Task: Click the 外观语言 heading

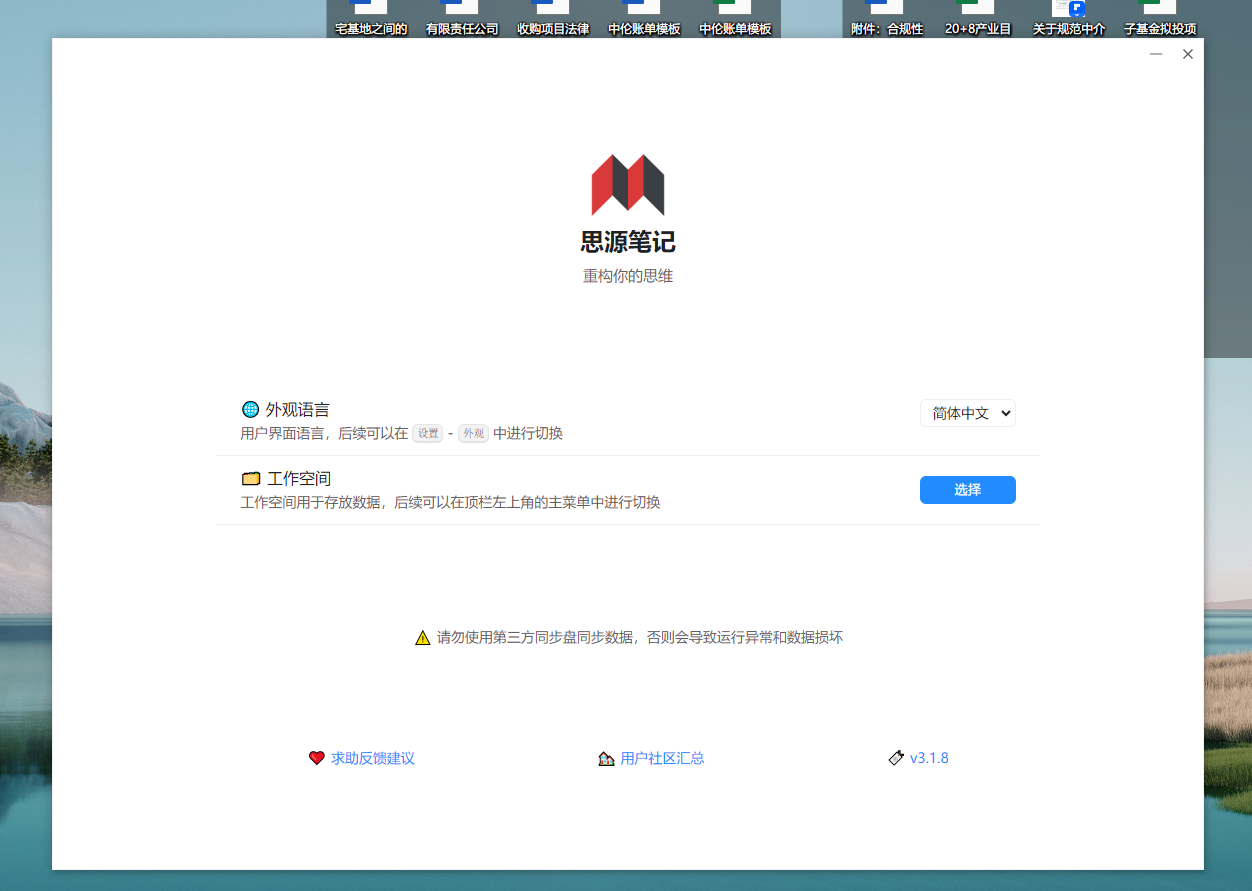Action: [x=298, y=410]
